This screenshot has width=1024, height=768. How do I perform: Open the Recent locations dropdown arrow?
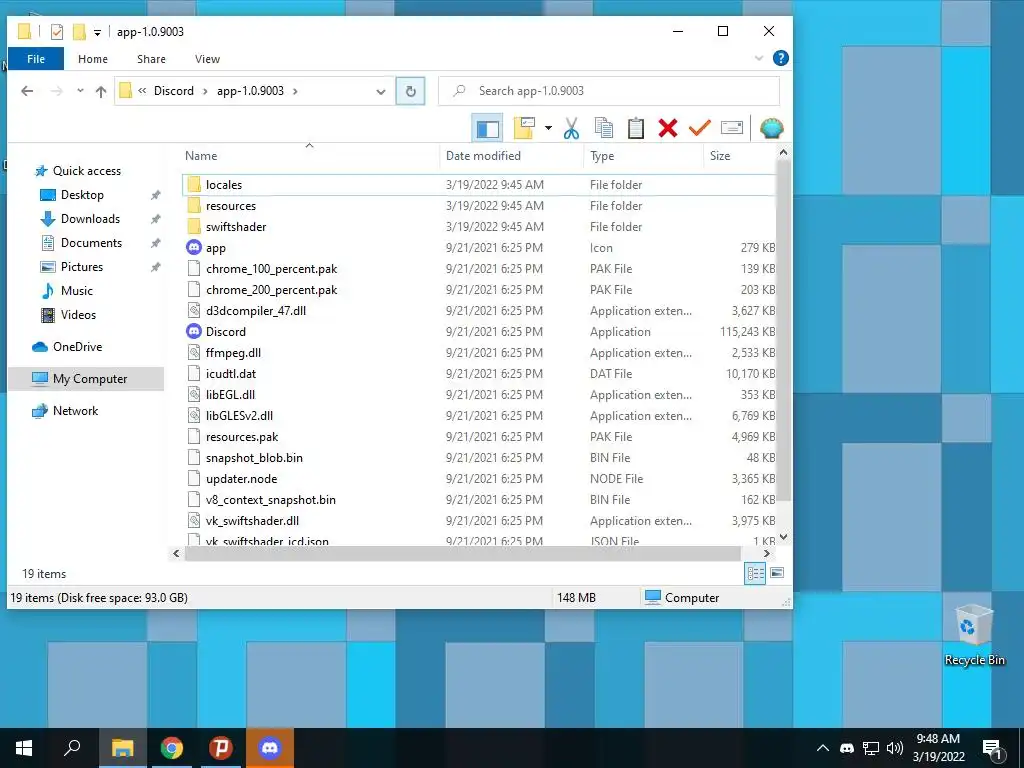point(80,91)
